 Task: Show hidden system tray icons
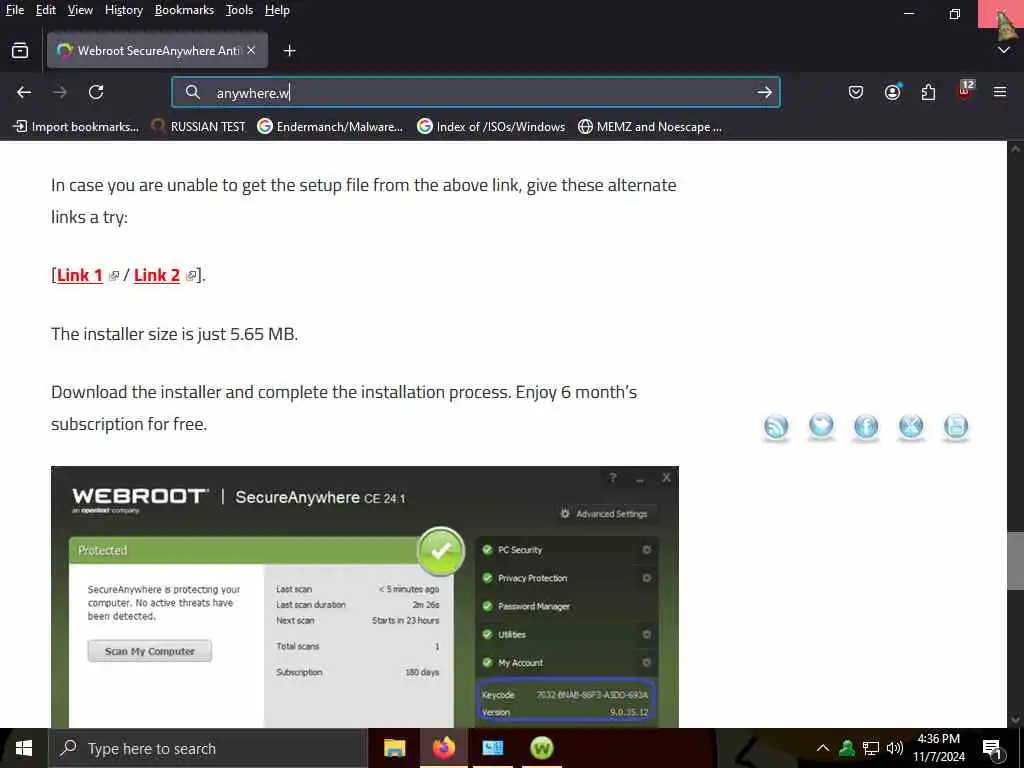pos(823,748)
